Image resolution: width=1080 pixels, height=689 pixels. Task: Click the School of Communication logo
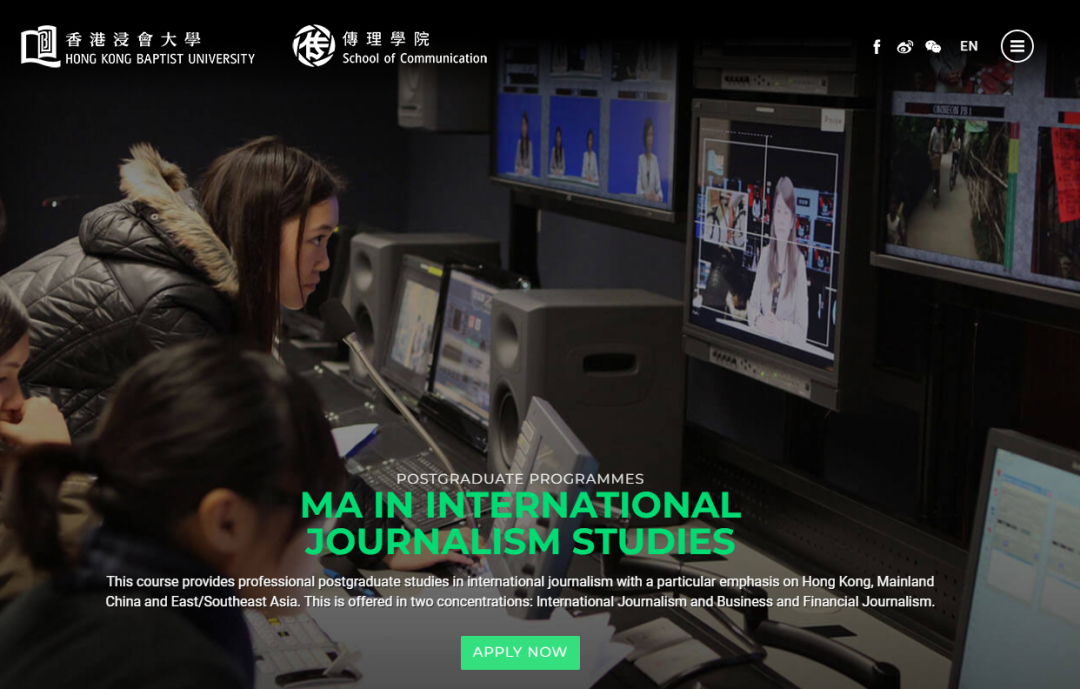[x=390, y=46]
